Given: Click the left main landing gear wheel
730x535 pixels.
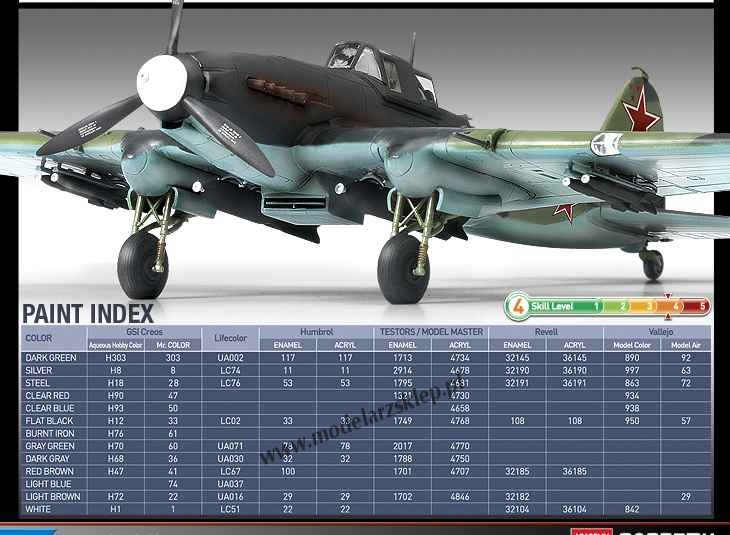Looking at the screenshot, I should [142, 266].
